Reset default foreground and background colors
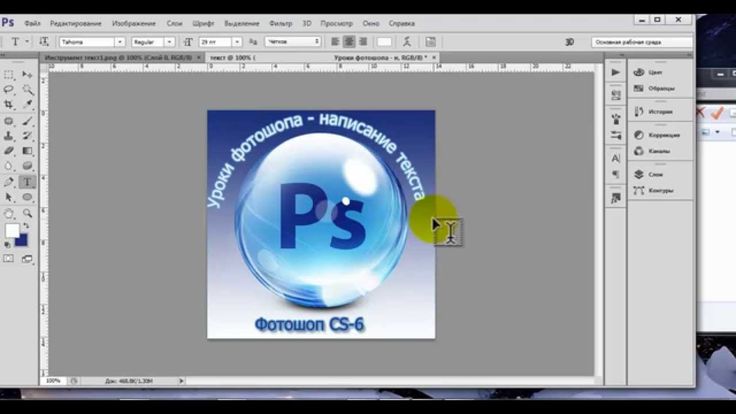The height and width of the screenshot is (414, 736). 7,245
